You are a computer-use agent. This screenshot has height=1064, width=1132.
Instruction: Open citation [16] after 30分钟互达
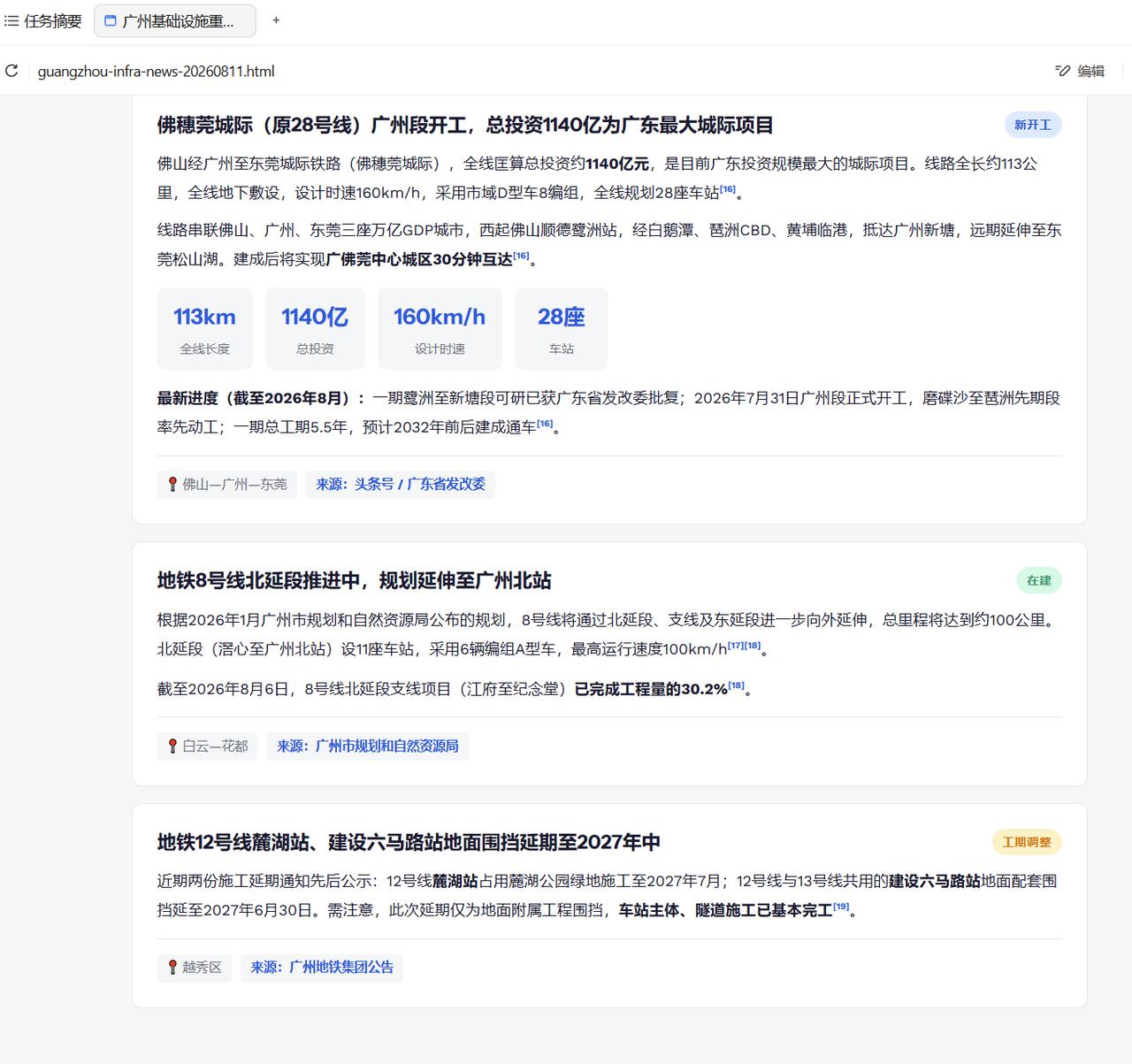[521, 256]
